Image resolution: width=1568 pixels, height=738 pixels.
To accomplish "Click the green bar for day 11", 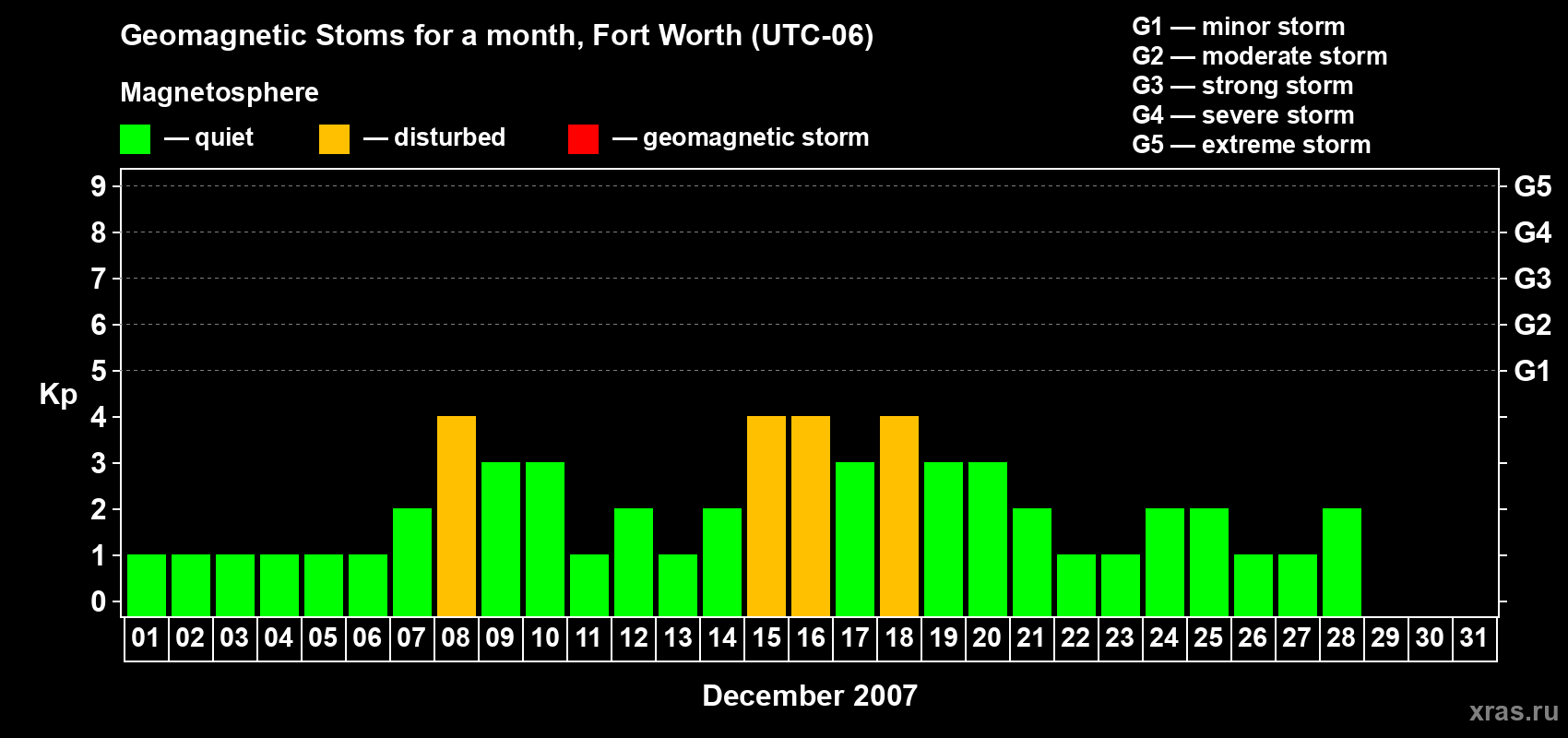I will tap(589, 586).
